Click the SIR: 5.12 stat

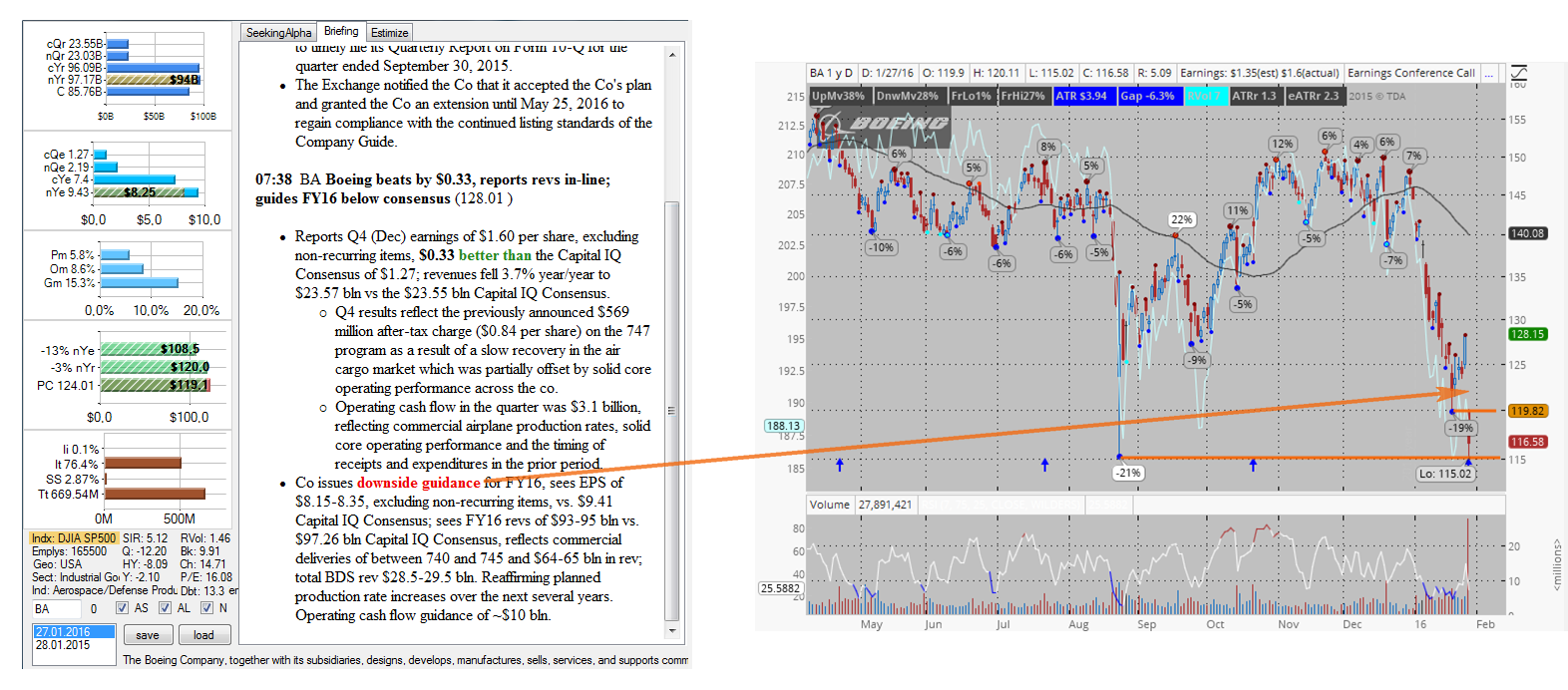(146, 538)
